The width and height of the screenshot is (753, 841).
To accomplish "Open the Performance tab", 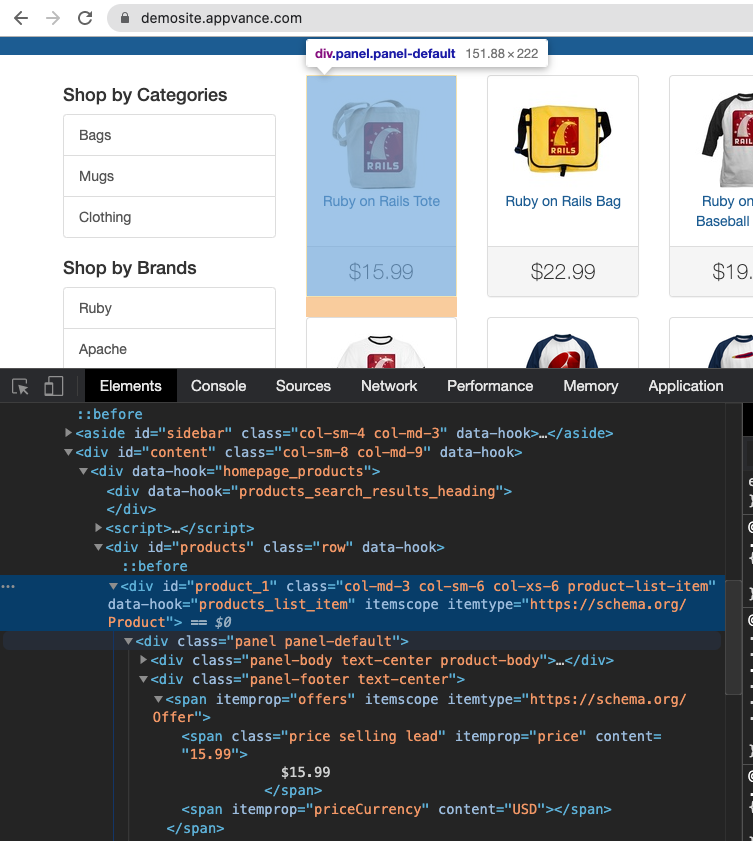I will point(490,386).
